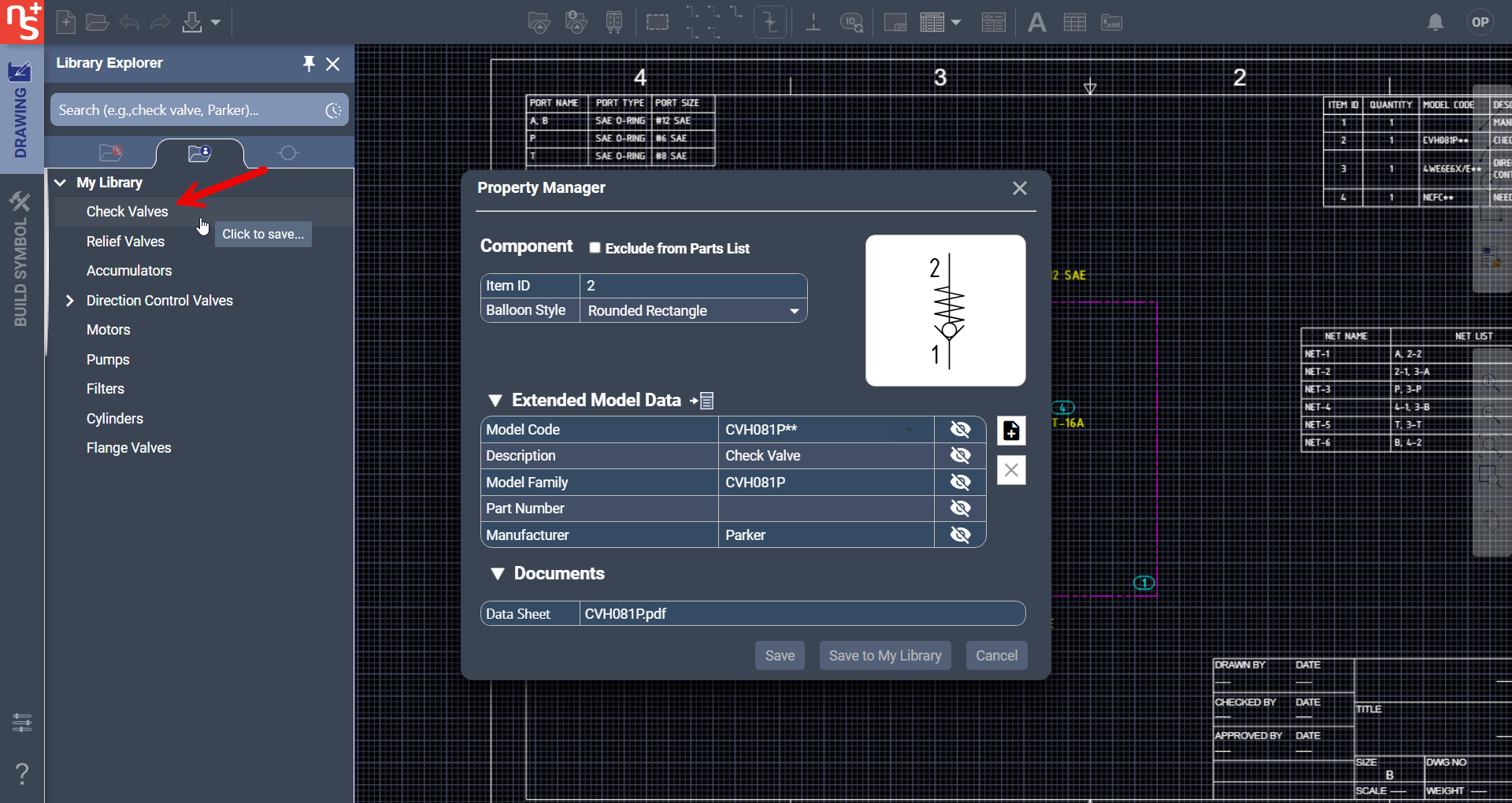This screenshot has height=803, width=1512.
Task: Collapse the Extended Model Data section
Action: (x=495, y=401)
